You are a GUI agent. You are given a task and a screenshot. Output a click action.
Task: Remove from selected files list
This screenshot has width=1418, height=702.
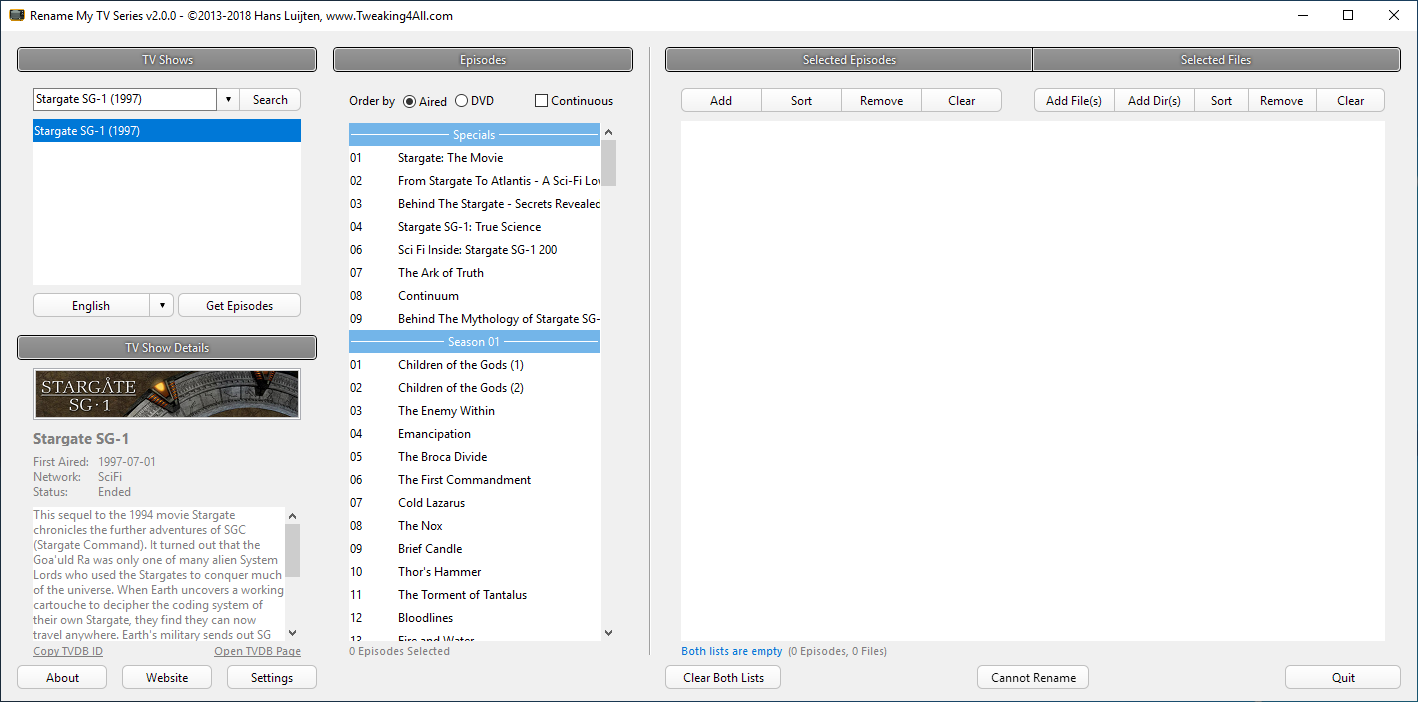click(1282, 101)
